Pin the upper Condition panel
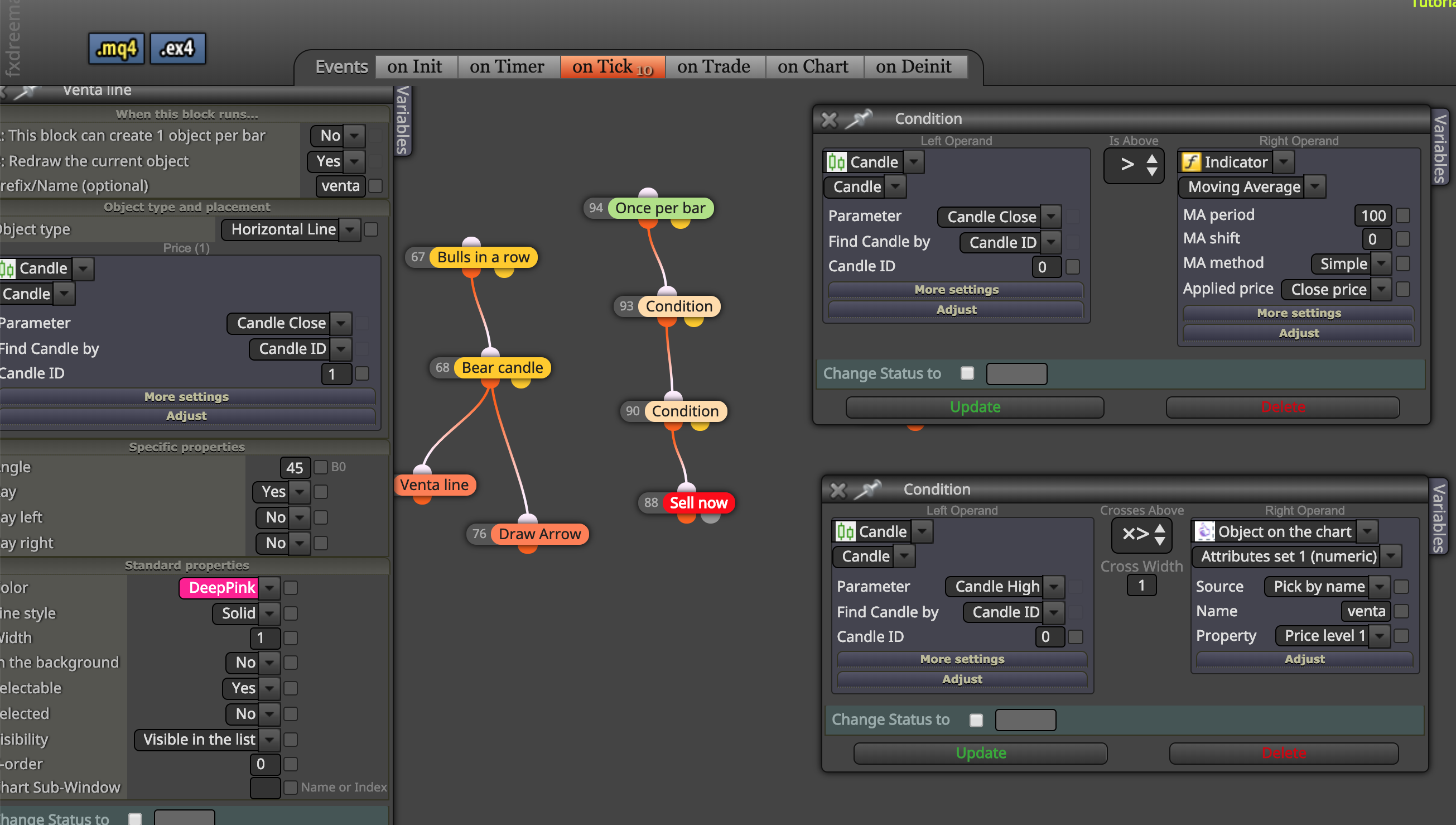 (x=859, y=119)
